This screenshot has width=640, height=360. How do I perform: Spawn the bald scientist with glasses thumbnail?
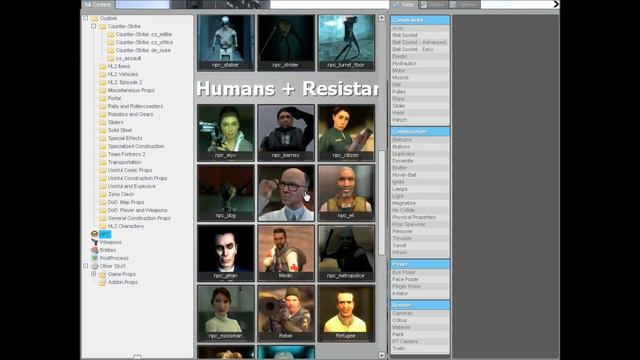coord(286,193)
